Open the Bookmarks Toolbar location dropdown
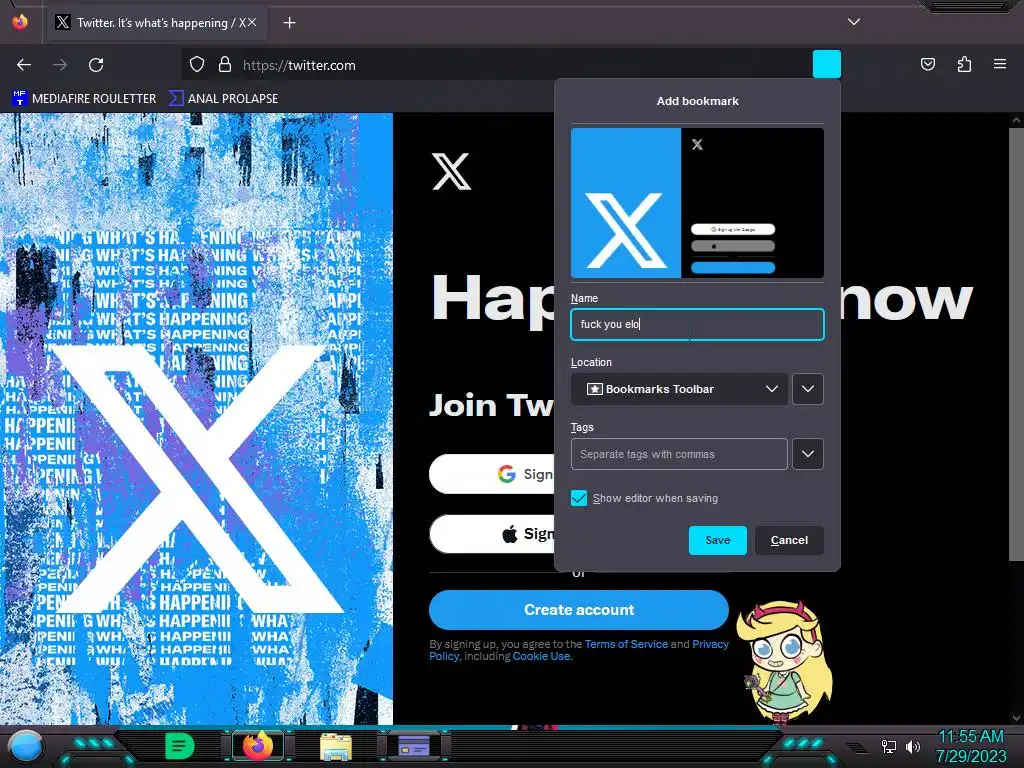The height and width of the screenshot is (768, 1024). click(679, 389)
